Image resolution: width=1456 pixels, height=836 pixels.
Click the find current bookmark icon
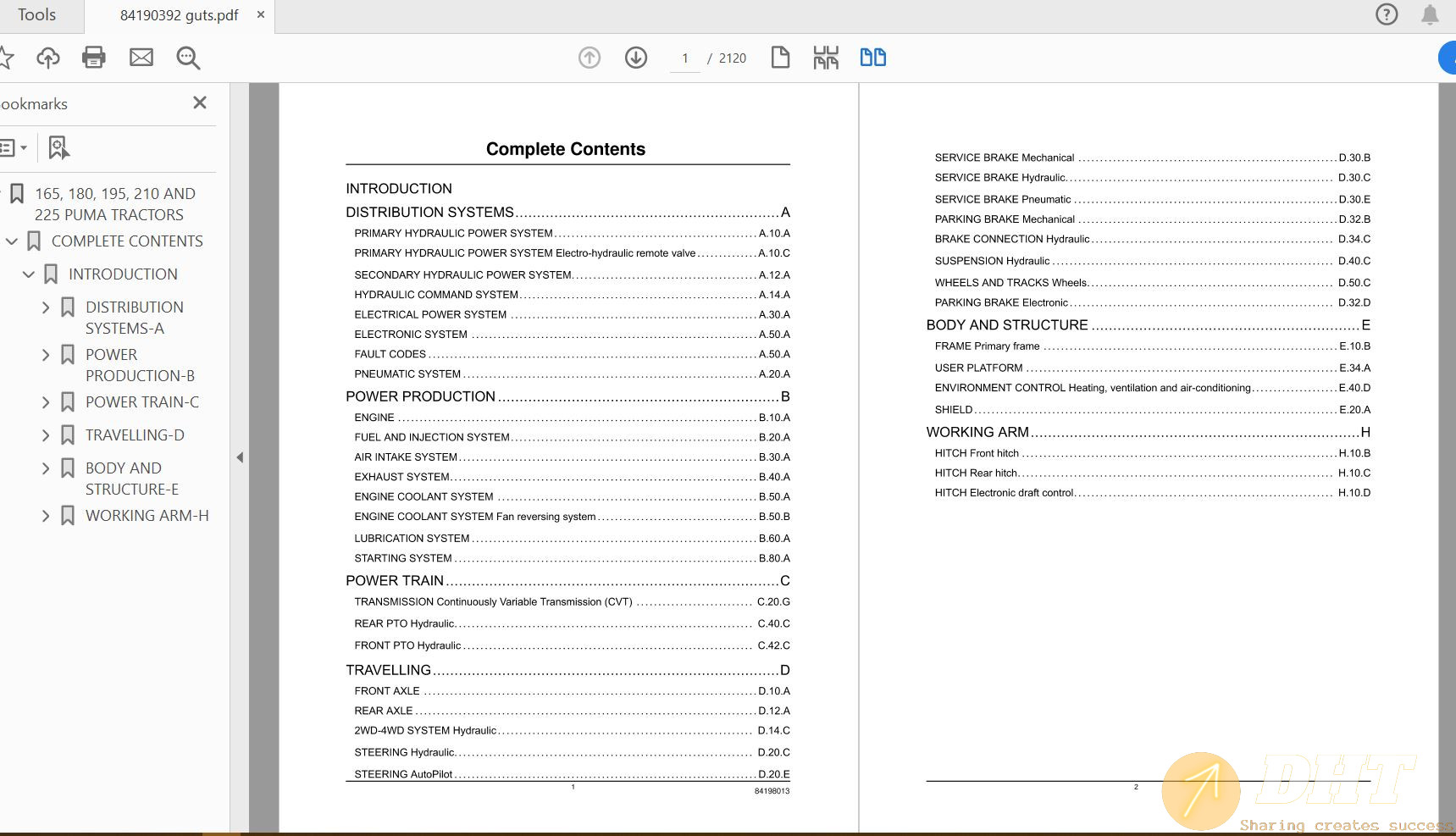point(58,147)
